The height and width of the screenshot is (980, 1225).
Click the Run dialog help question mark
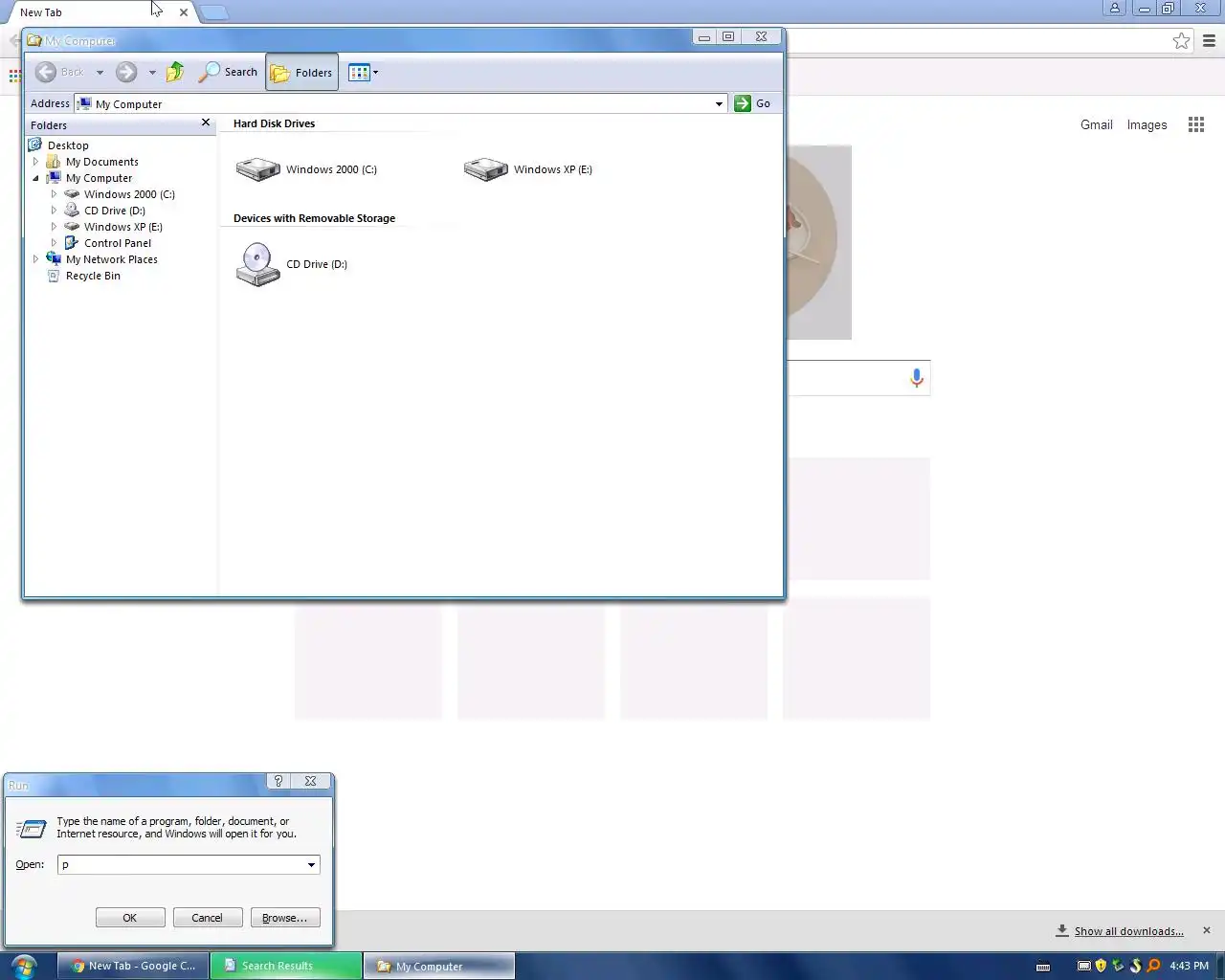pos(278,781)
